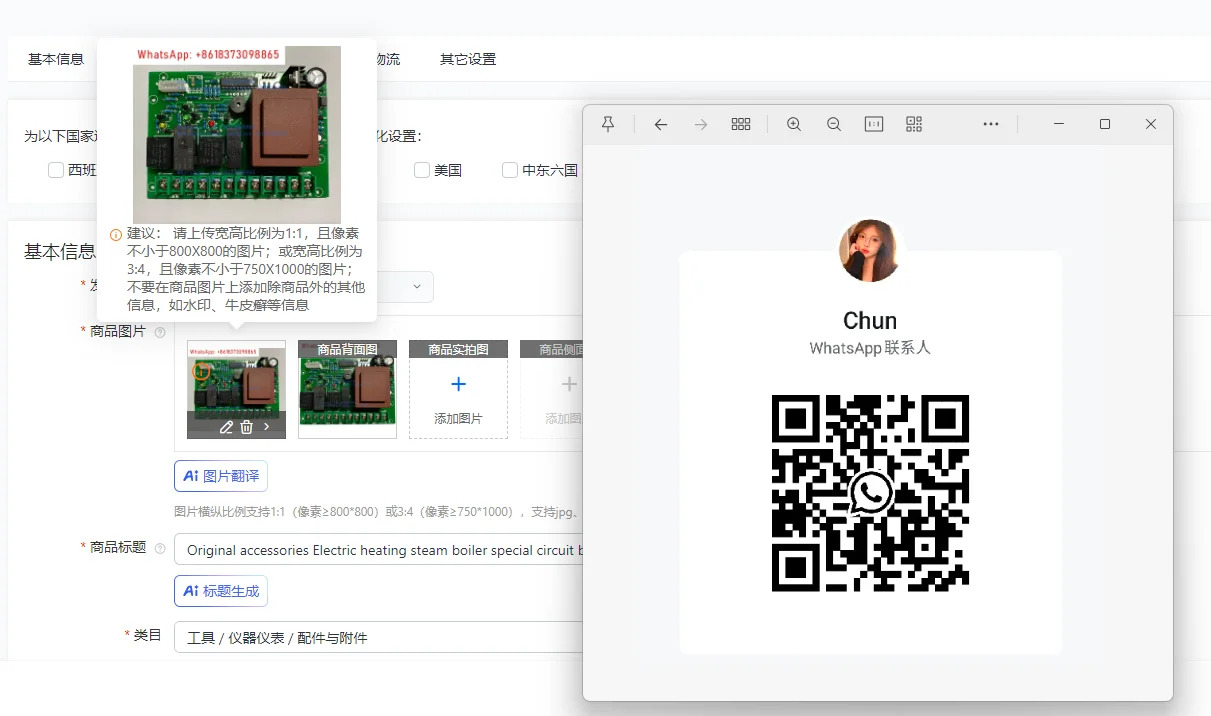Open the 类目 category selector
The height and width of the screenshot is (716, 1211).
(379, 637)
